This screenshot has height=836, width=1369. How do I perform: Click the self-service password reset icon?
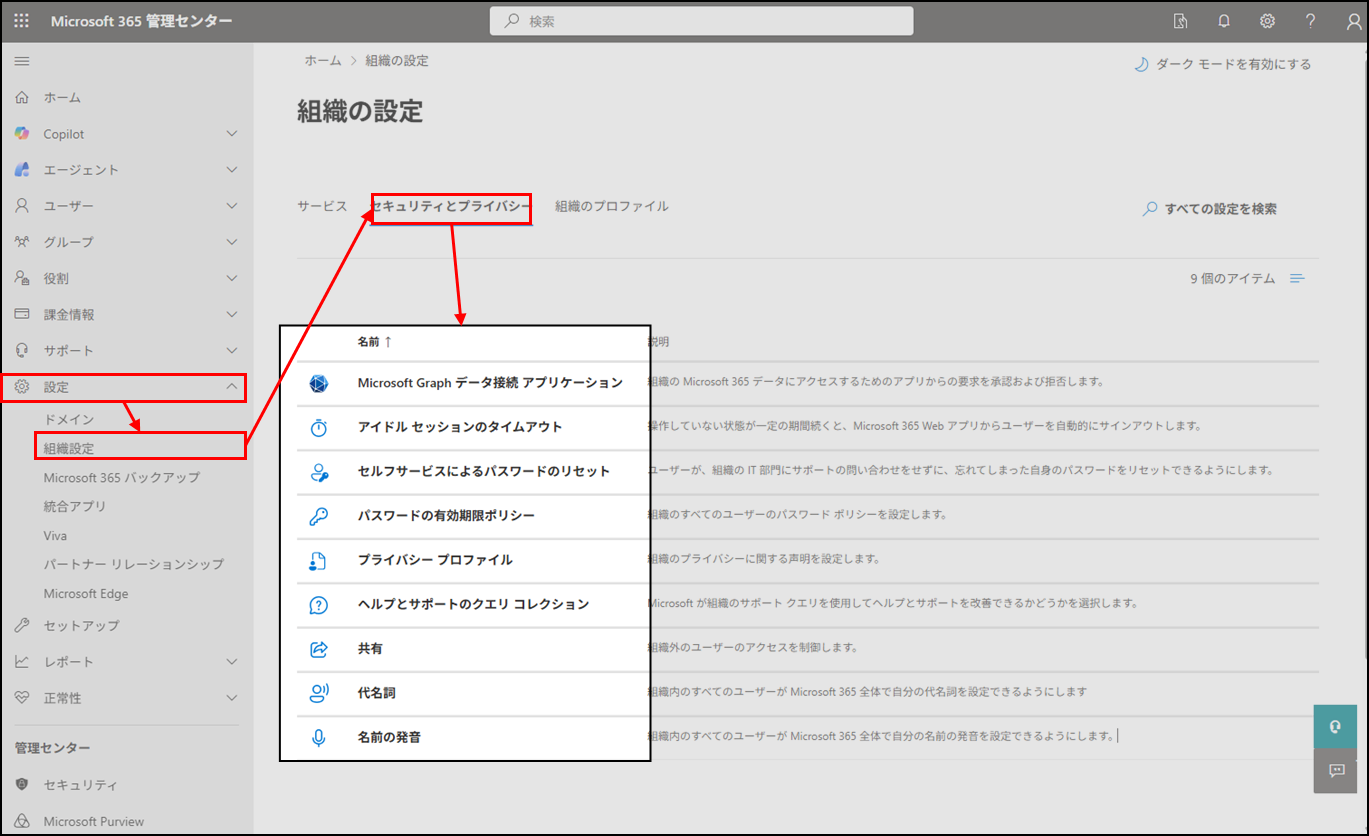click(319, 472)
